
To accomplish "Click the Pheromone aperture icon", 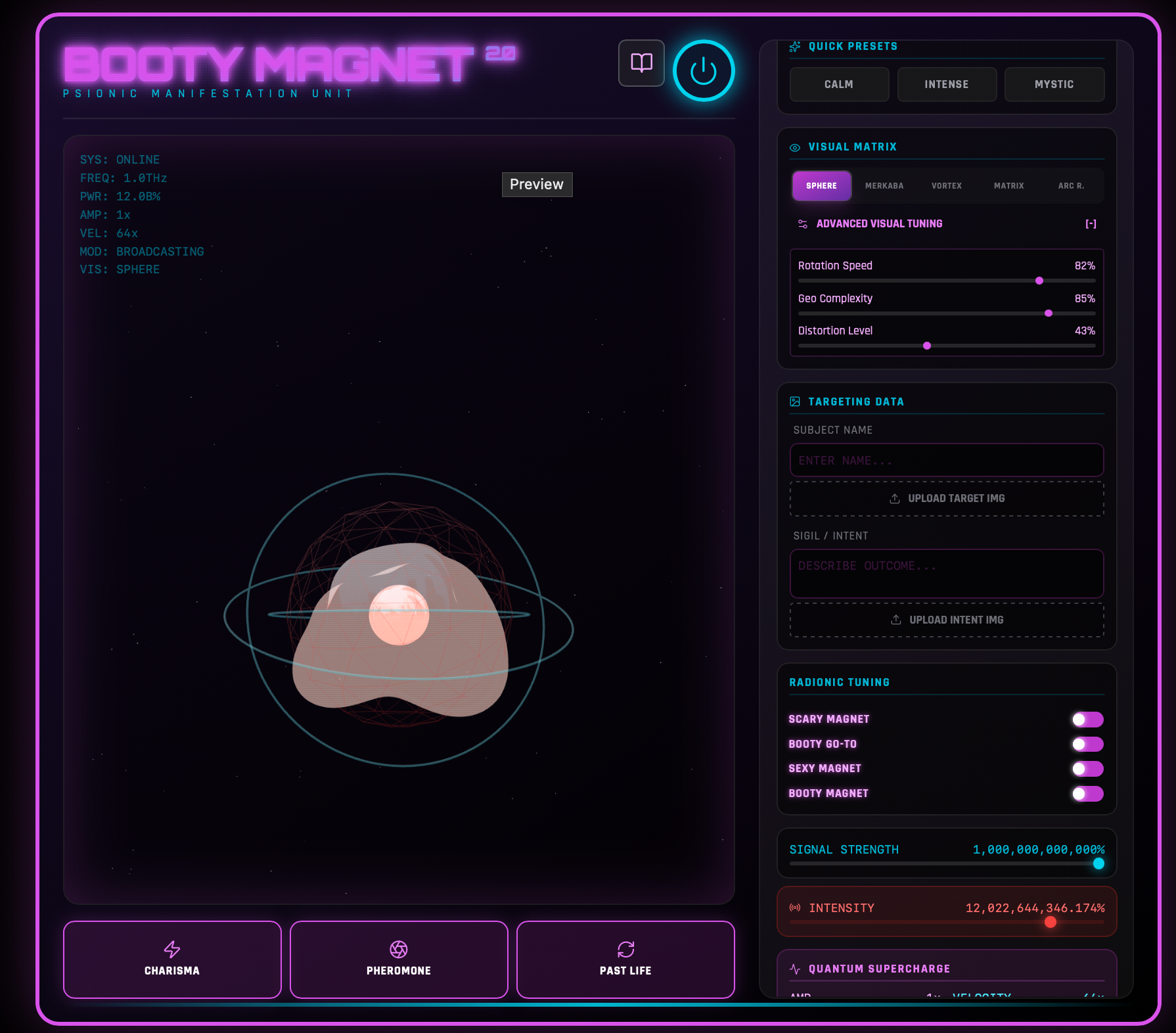I will [x=399, y=949].
